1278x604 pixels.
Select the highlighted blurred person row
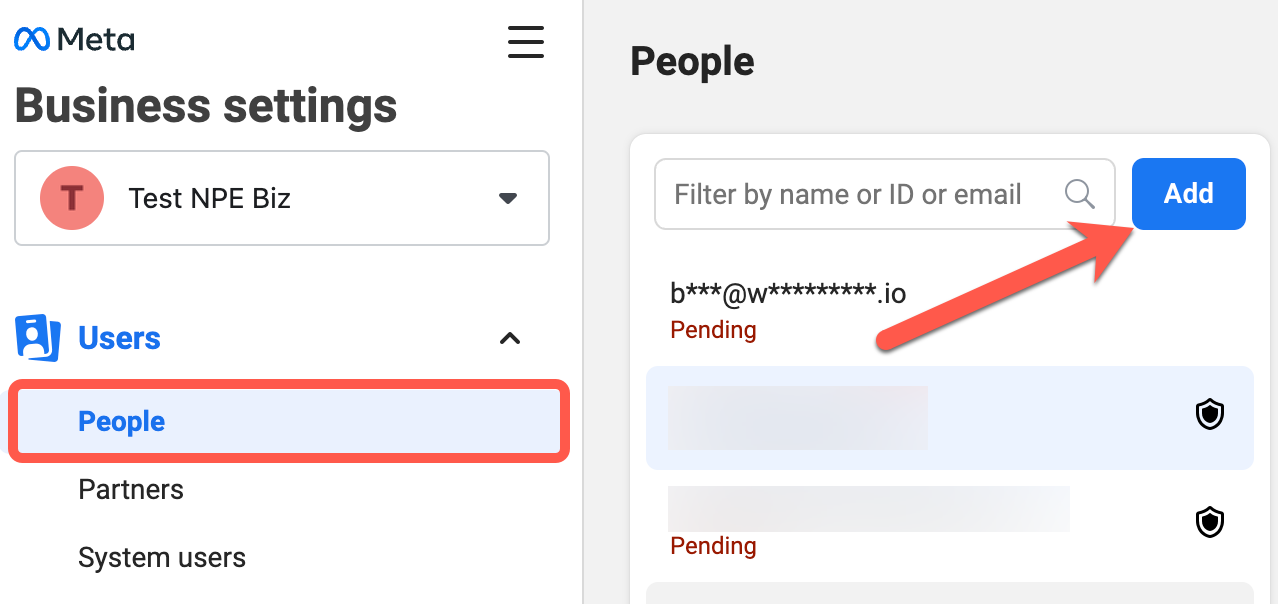coord(900,418)
